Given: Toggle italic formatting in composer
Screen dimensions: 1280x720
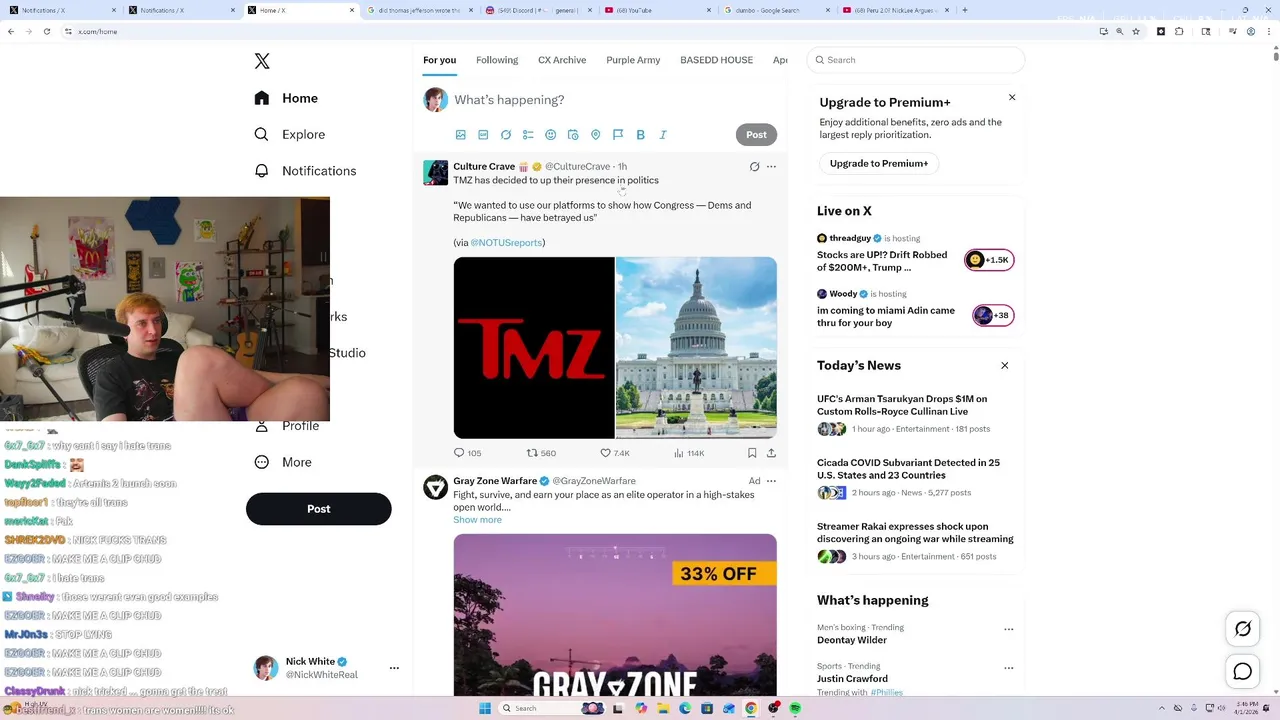Looking at the screenshot, I should coord(662,135).
